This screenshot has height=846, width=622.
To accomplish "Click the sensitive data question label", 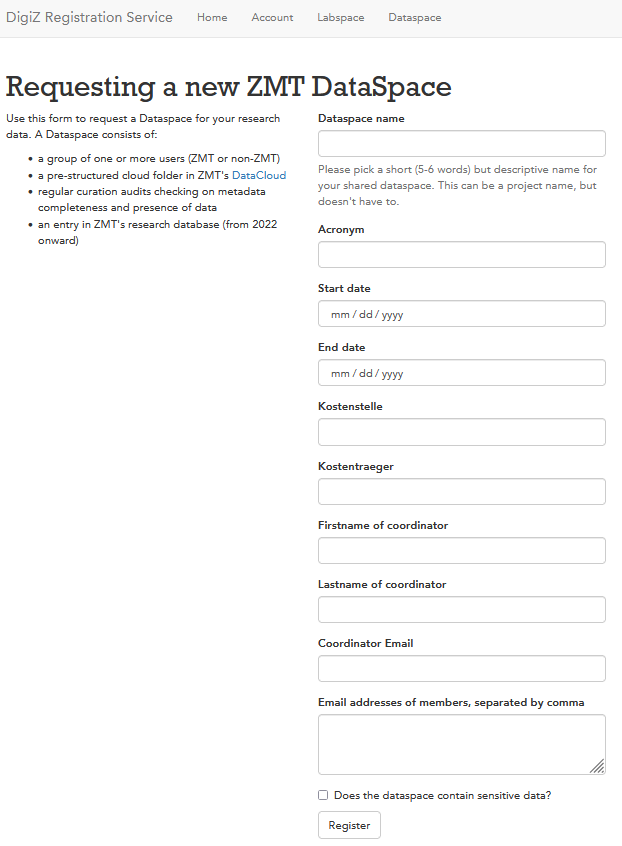I will (442, 795).
